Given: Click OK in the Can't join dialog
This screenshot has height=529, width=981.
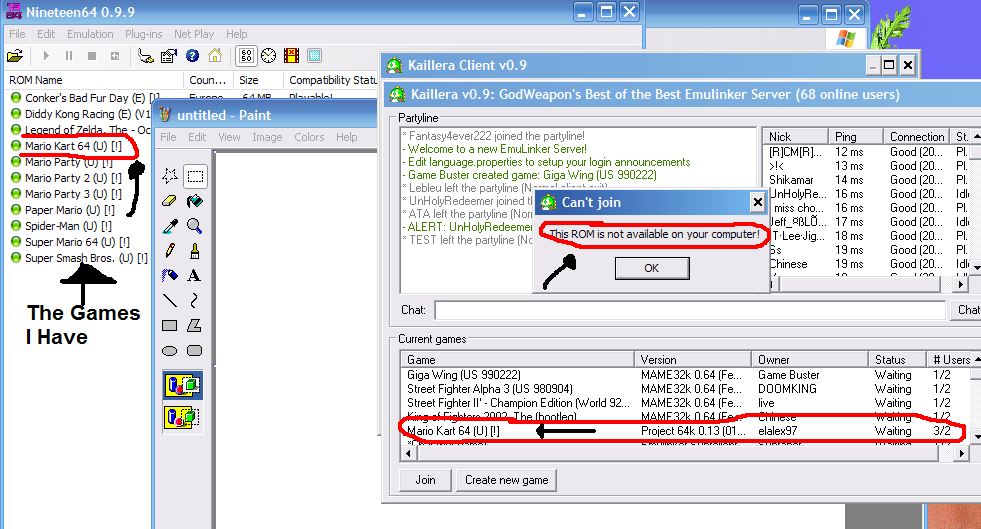Looking at the screenshot, I should 652,268.
